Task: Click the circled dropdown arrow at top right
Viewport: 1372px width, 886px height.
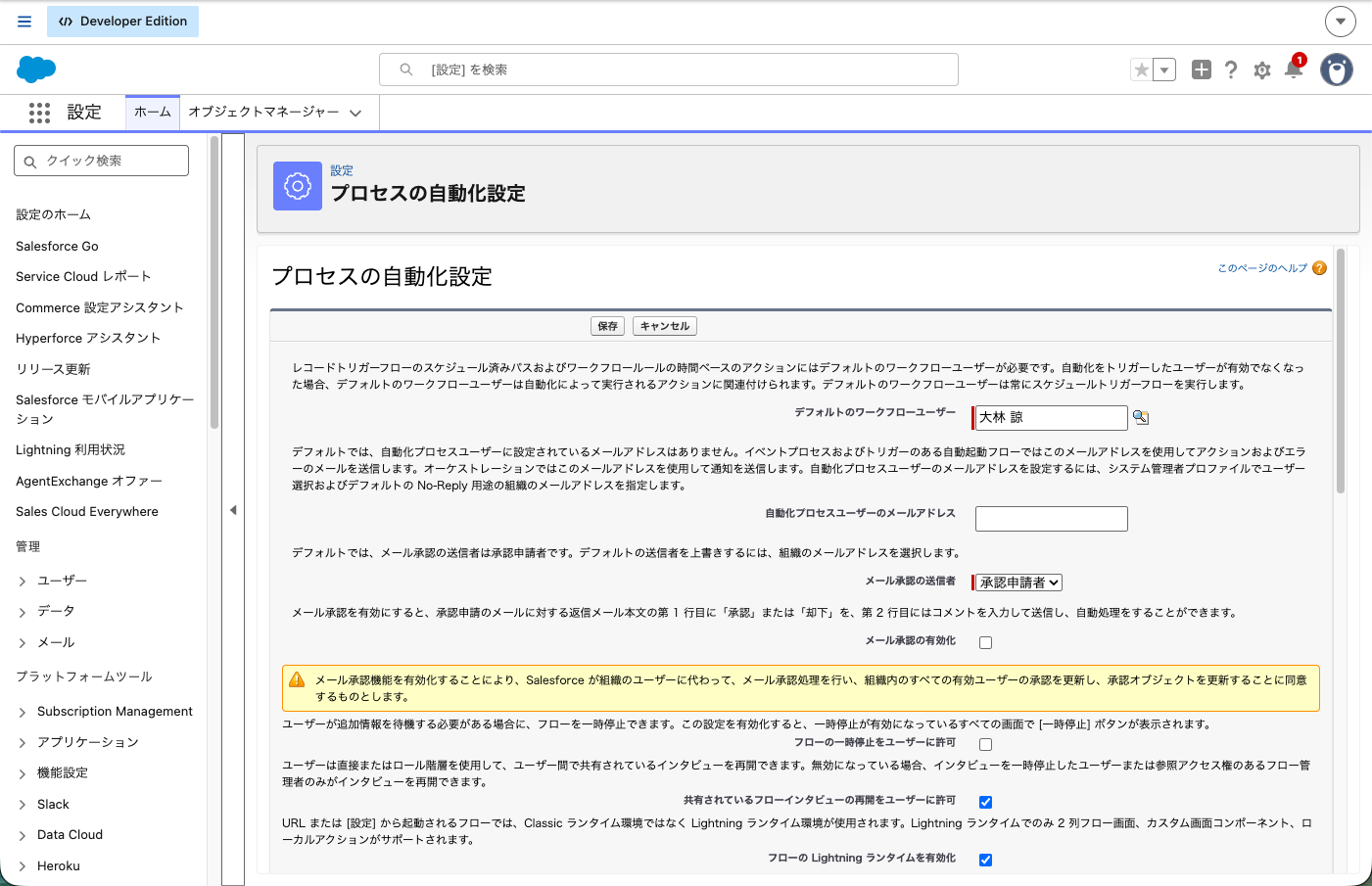Action: (1341, 21)
